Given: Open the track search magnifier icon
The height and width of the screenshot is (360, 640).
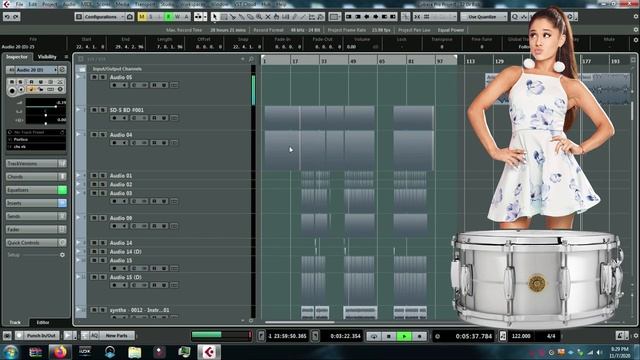Looking at the screenshot, I should [251, 59].
